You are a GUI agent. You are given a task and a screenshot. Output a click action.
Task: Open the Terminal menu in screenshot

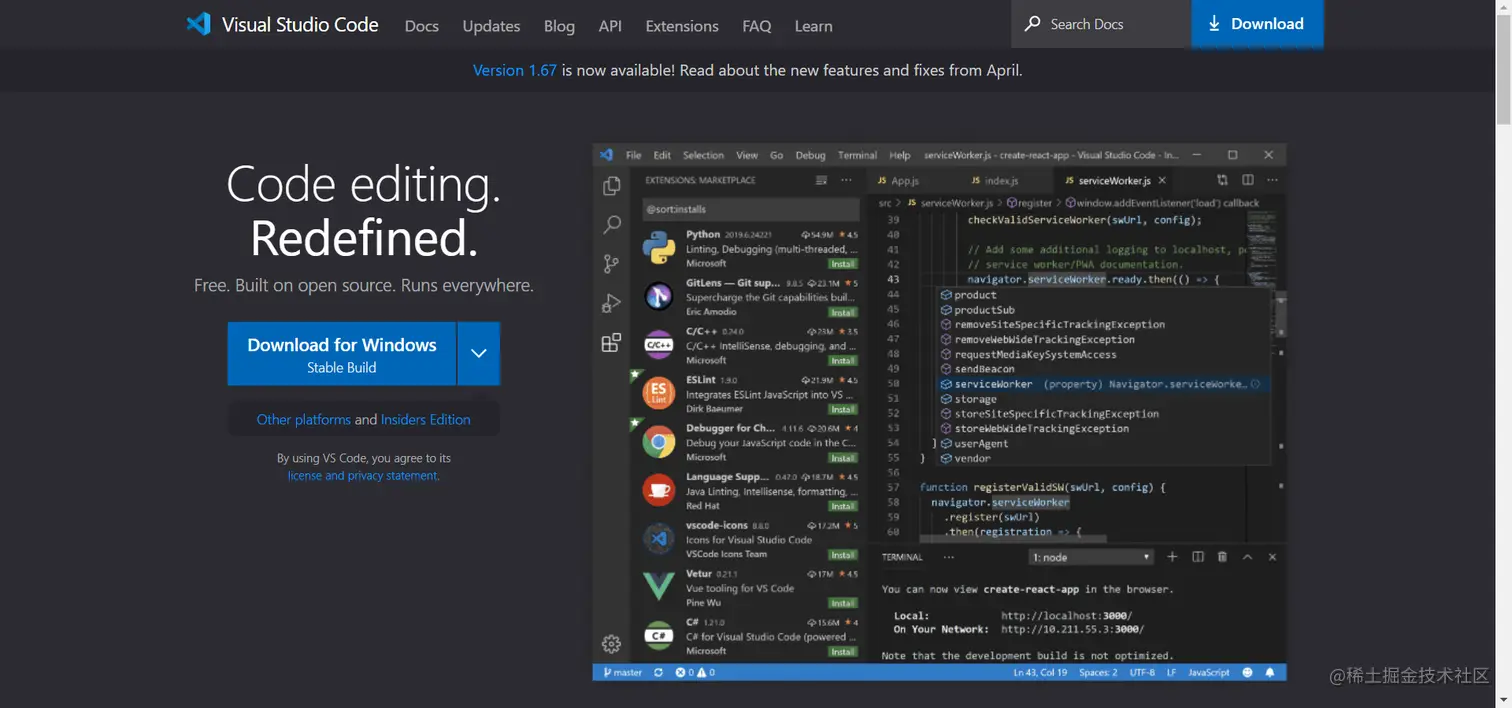pyautogui.click(x=857, y=155)
